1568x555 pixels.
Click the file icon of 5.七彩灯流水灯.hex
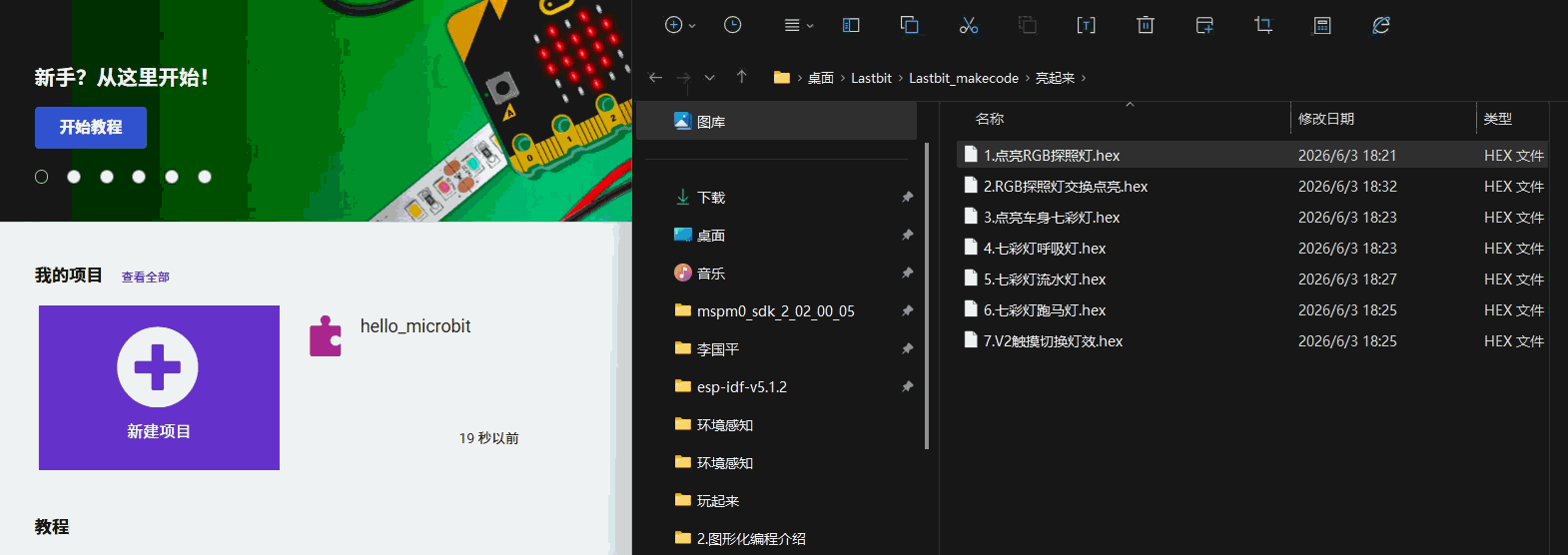click(x=970, y=278)
